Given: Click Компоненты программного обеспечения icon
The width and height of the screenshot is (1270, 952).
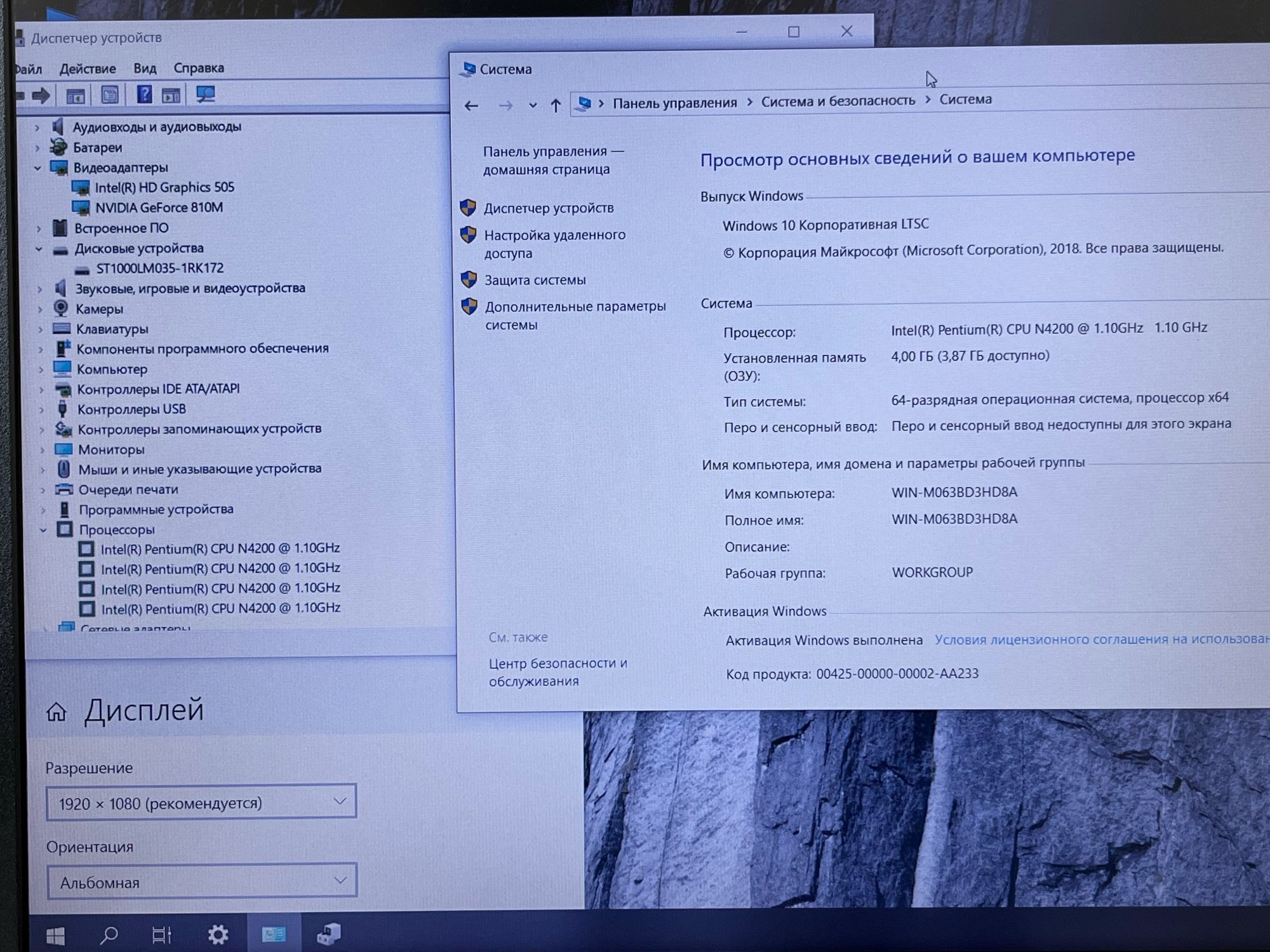Looking at the screenshot, I should point(63,348).
